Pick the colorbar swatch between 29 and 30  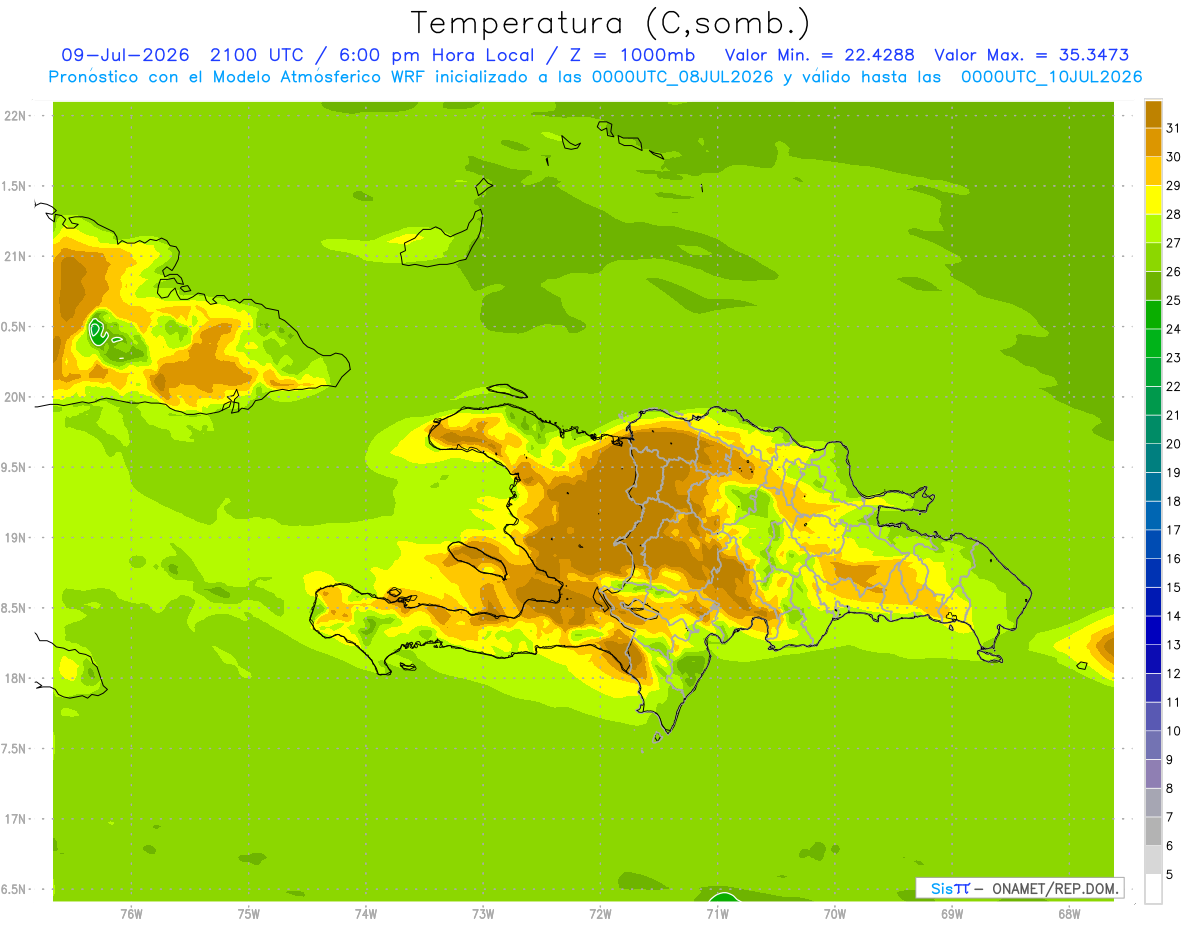(1153, 171)
